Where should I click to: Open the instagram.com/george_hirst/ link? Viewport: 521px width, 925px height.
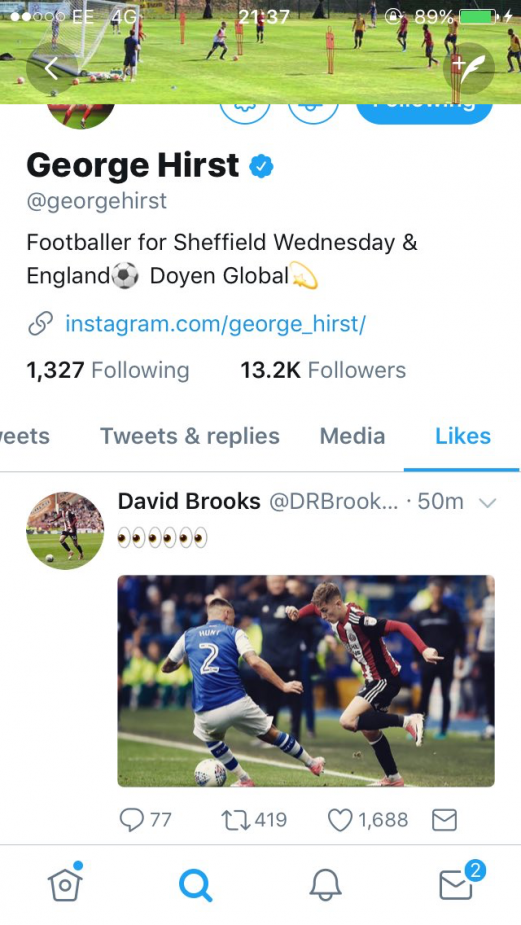[x=215, y=324]
